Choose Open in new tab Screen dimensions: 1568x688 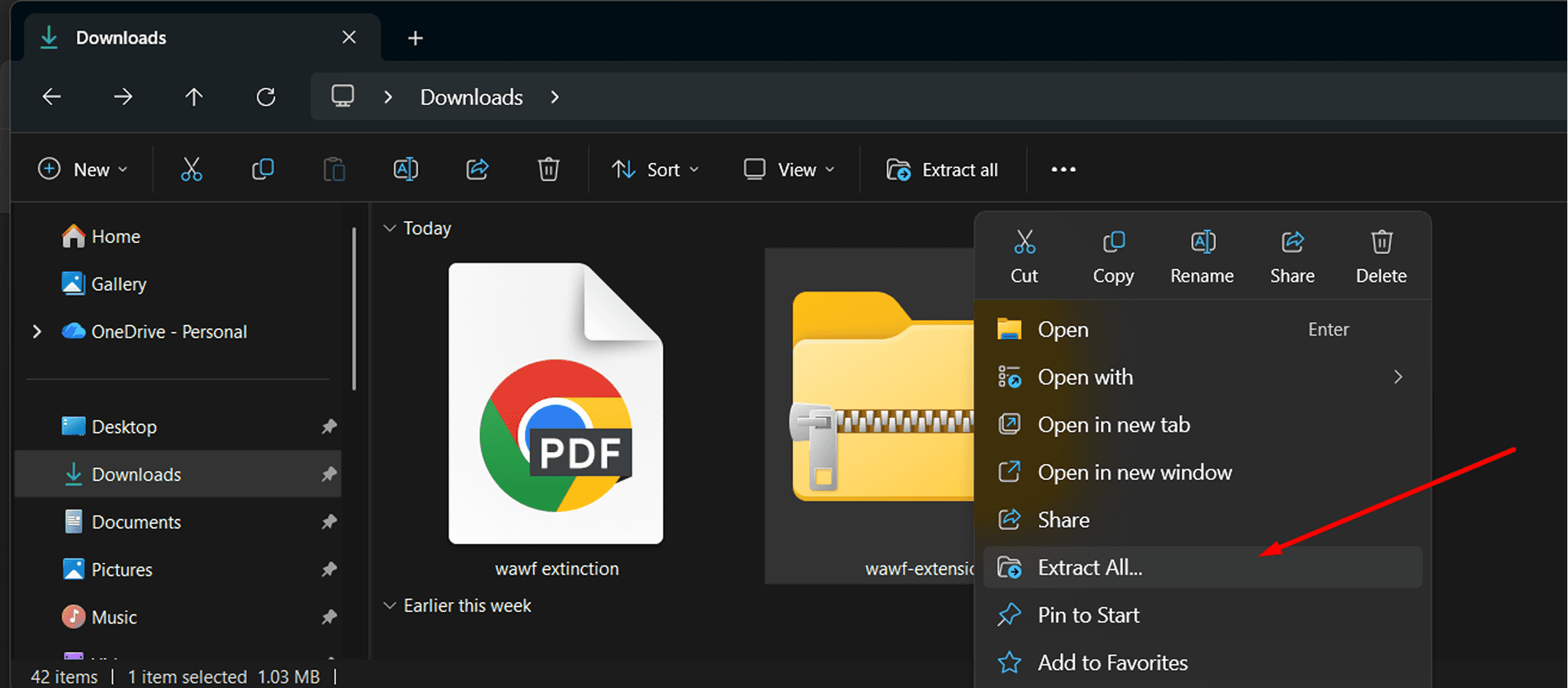(1202, 424)
